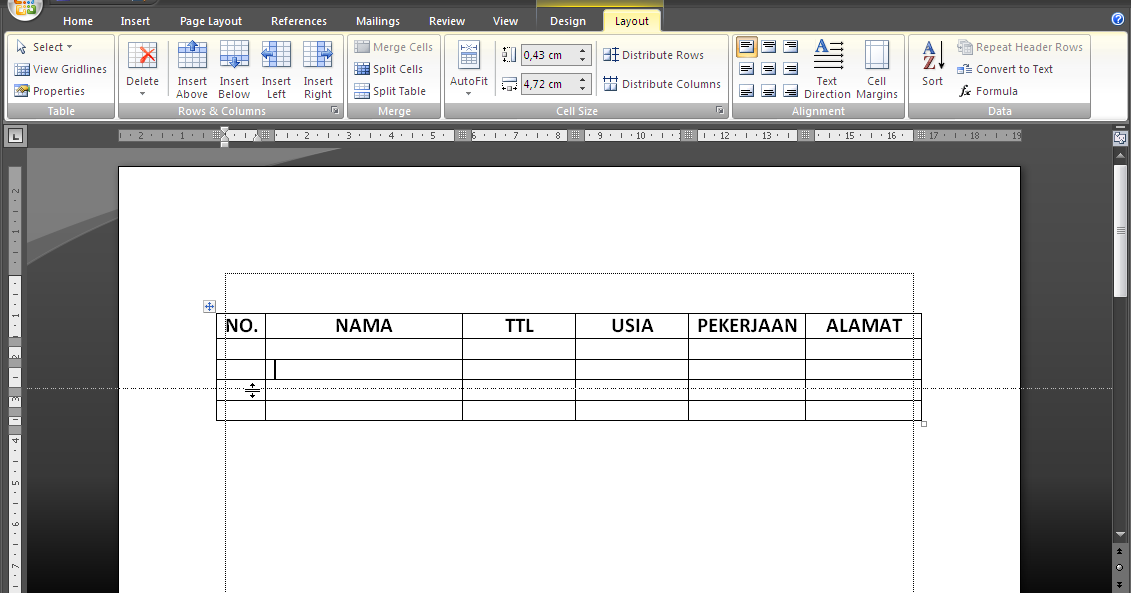
Task: Select the Align Center alignment option
Action: [x=768, y=68]
